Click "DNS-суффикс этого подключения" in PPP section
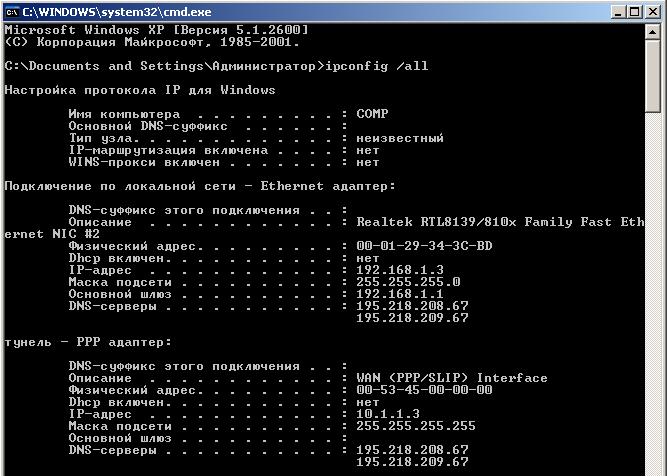 click(184, 366)
